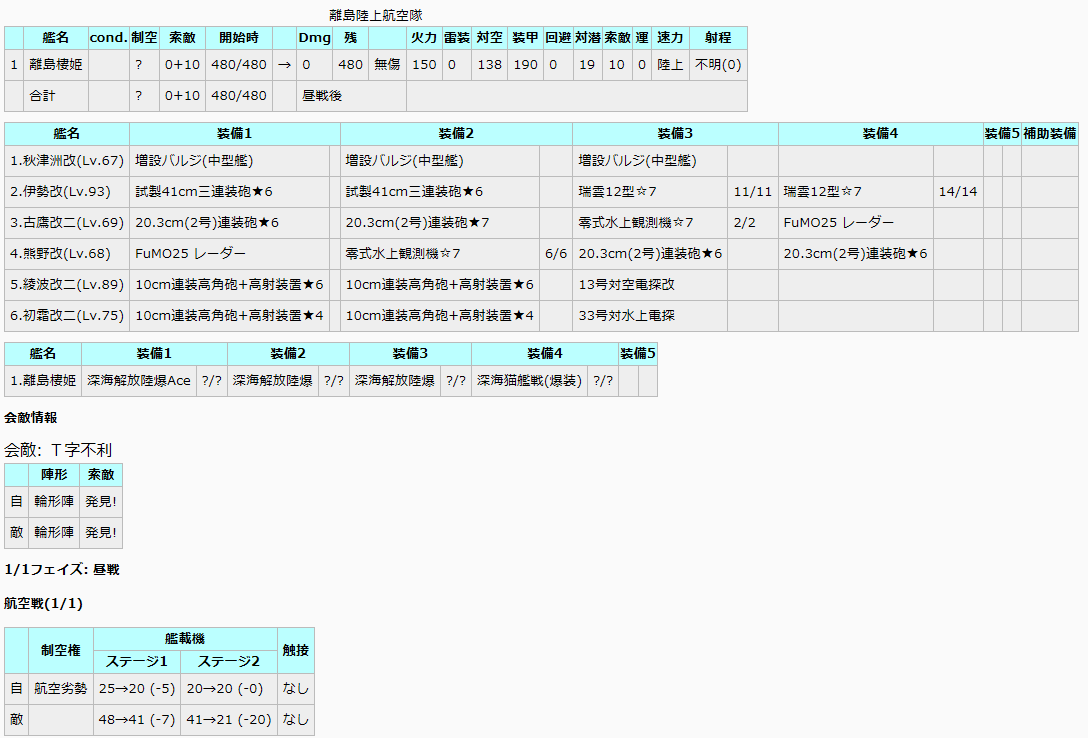Click the 離島棲姫 name in the top table
1088x738 pixels.
(x=56, y=65)
